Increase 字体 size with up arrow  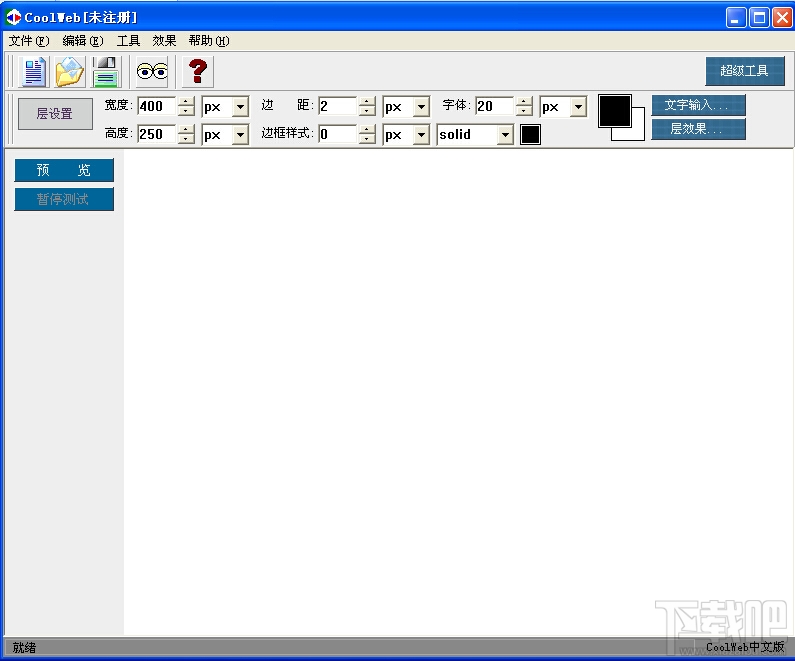point(524,101)
